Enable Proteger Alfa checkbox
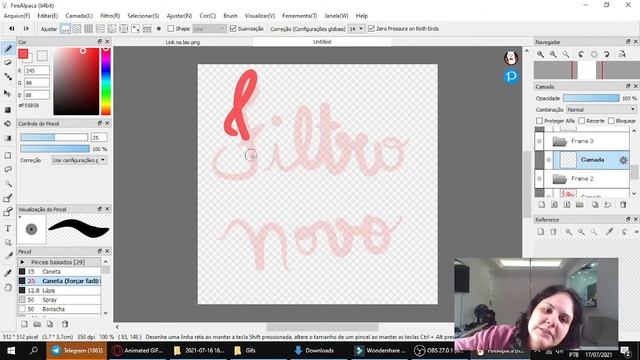Screen dimensions: 640x360 540,121
